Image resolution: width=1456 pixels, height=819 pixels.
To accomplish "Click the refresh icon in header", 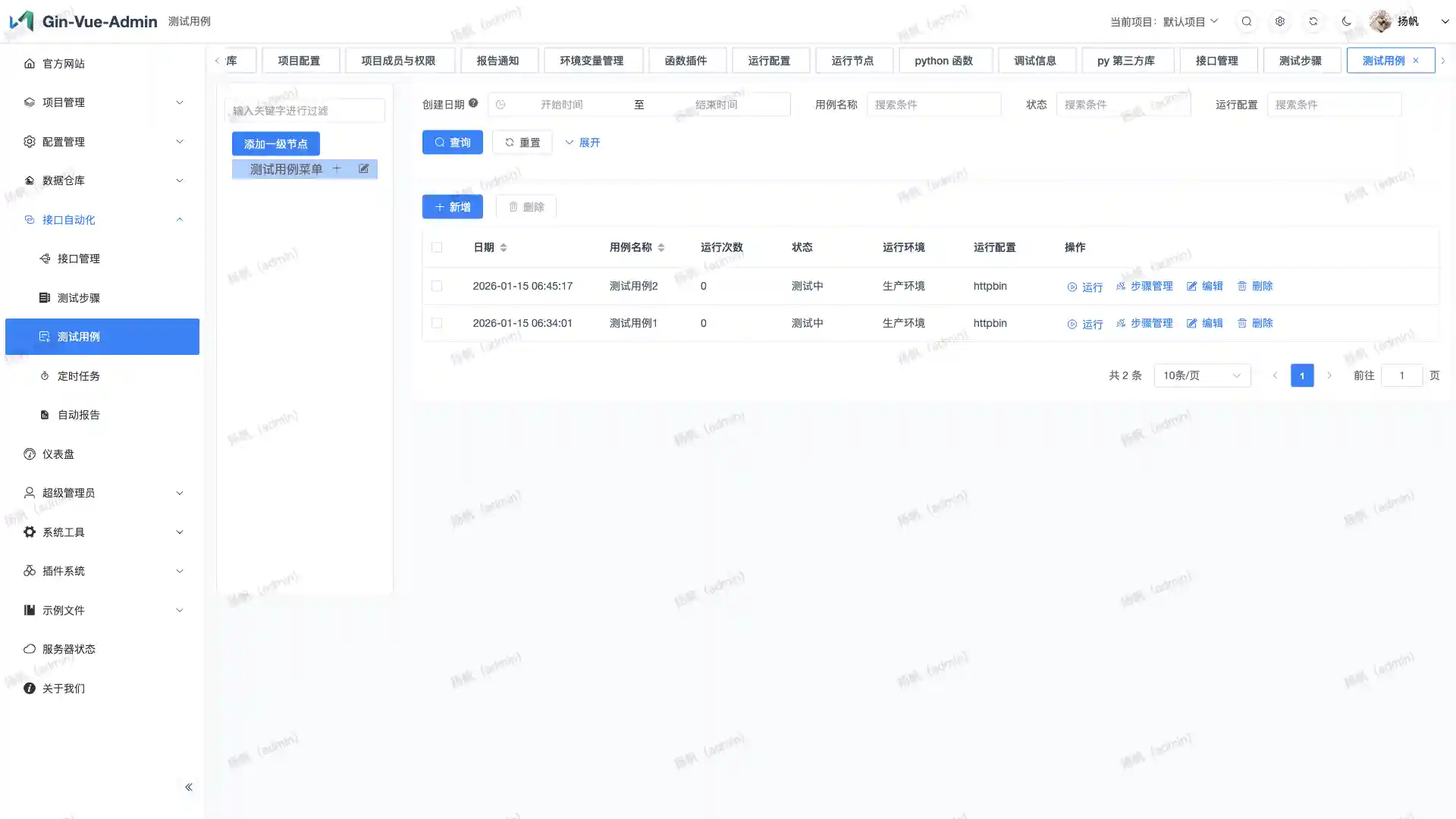I will click(1313, 21).
